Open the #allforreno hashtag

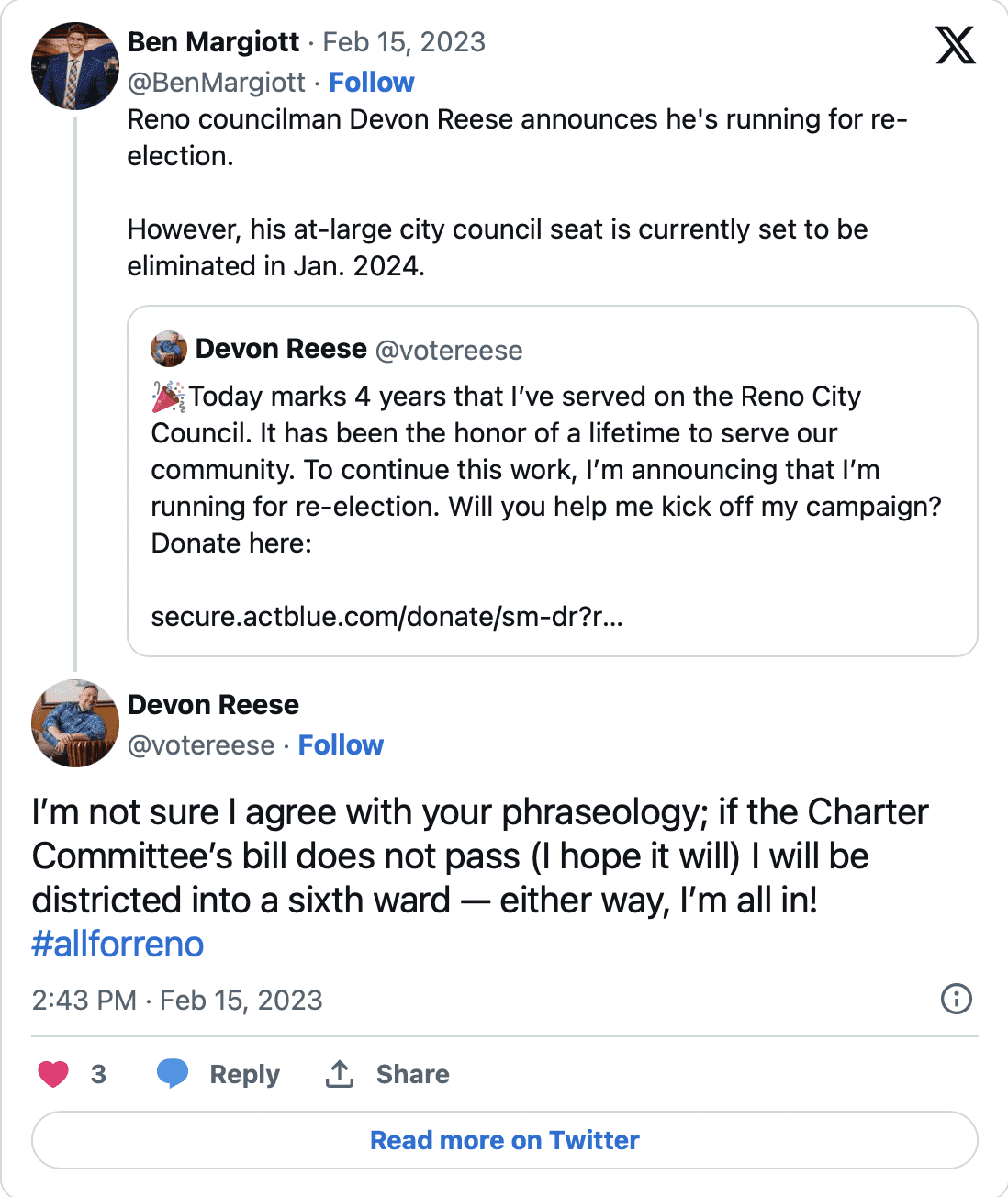(x=118, y=944)
